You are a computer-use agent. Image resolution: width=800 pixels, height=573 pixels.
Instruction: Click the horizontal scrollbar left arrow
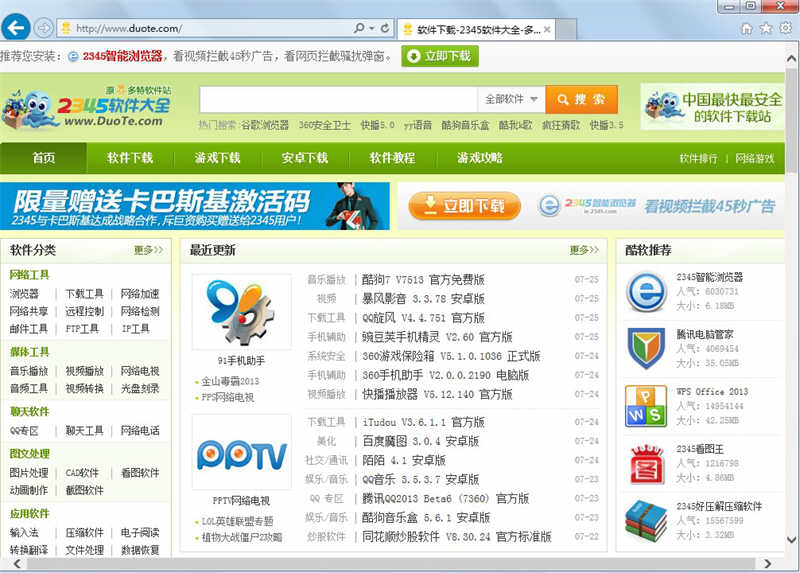(17, 563)
